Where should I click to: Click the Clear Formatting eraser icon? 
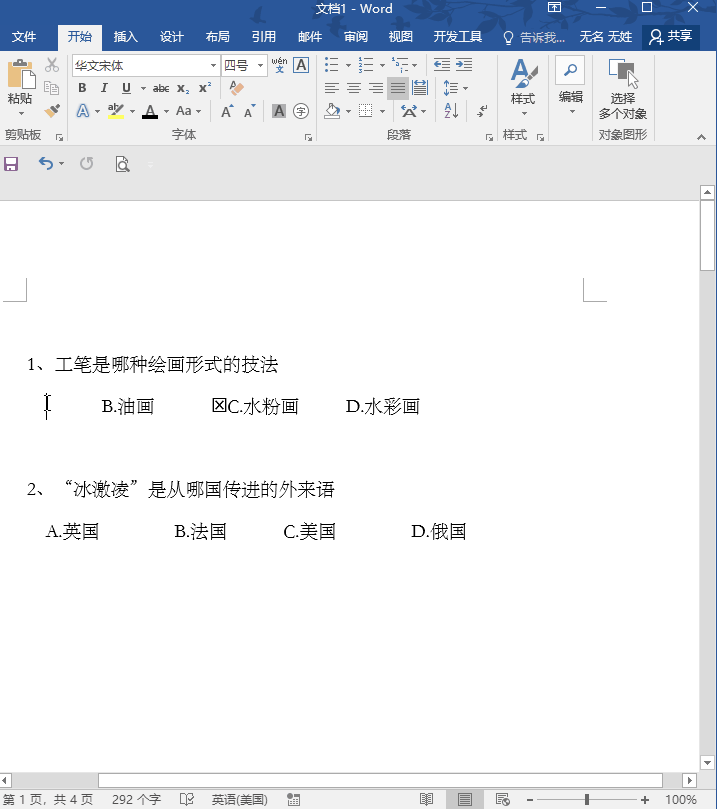pos(236,88)
